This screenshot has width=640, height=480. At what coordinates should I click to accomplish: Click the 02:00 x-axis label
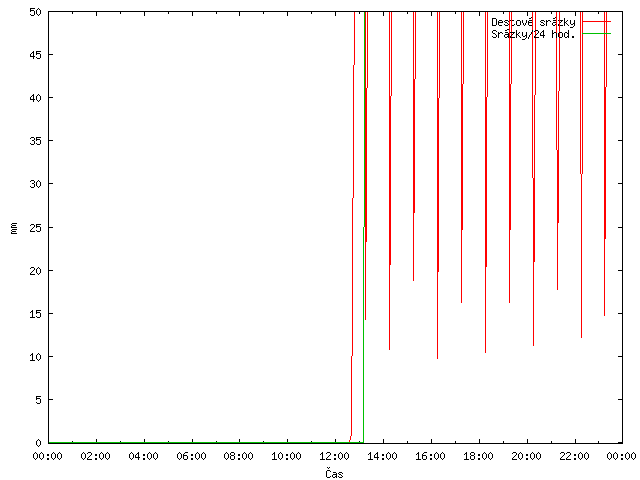[96, 456]
